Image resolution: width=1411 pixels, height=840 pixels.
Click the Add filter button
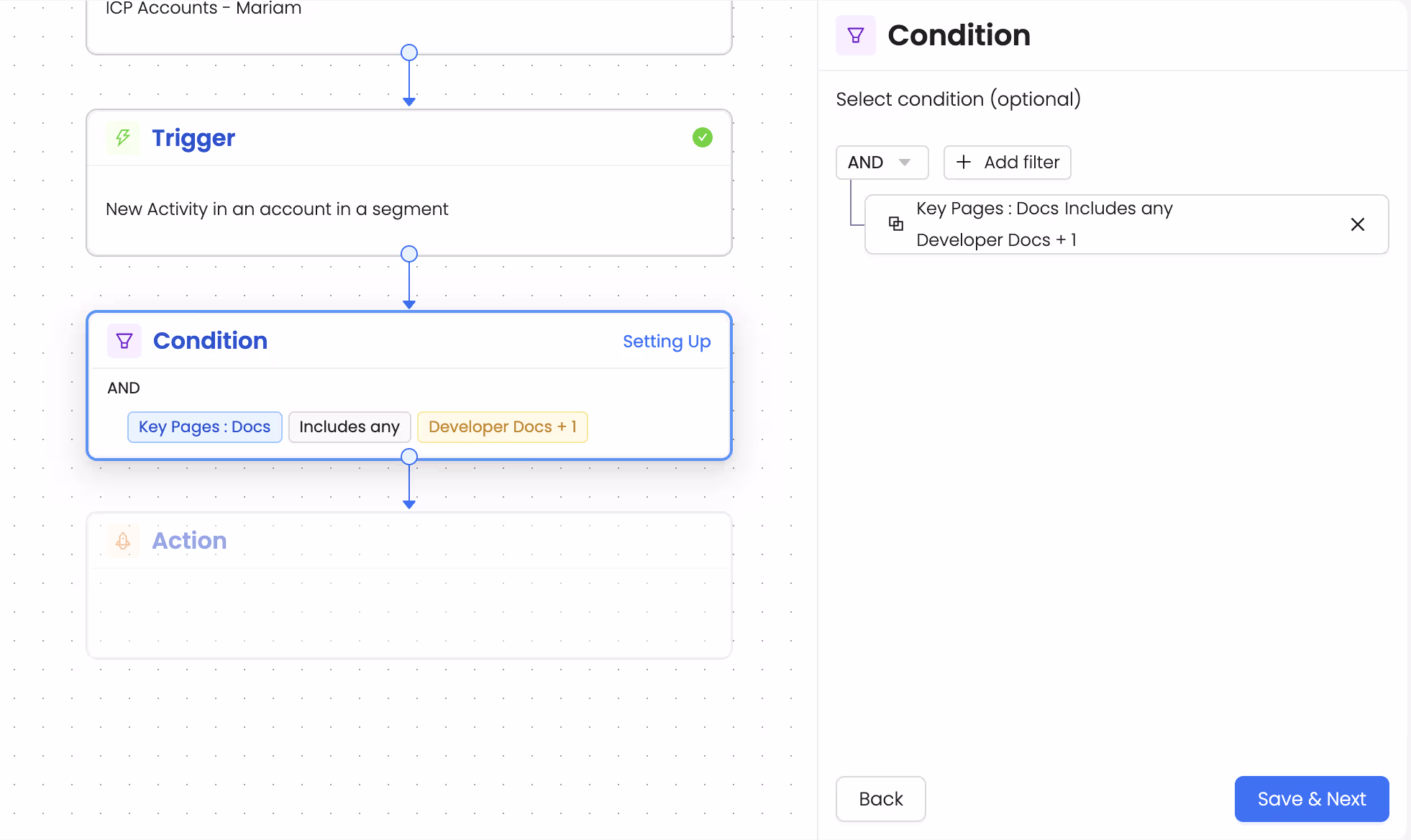pyautogui.click(x=1007, y=163)
